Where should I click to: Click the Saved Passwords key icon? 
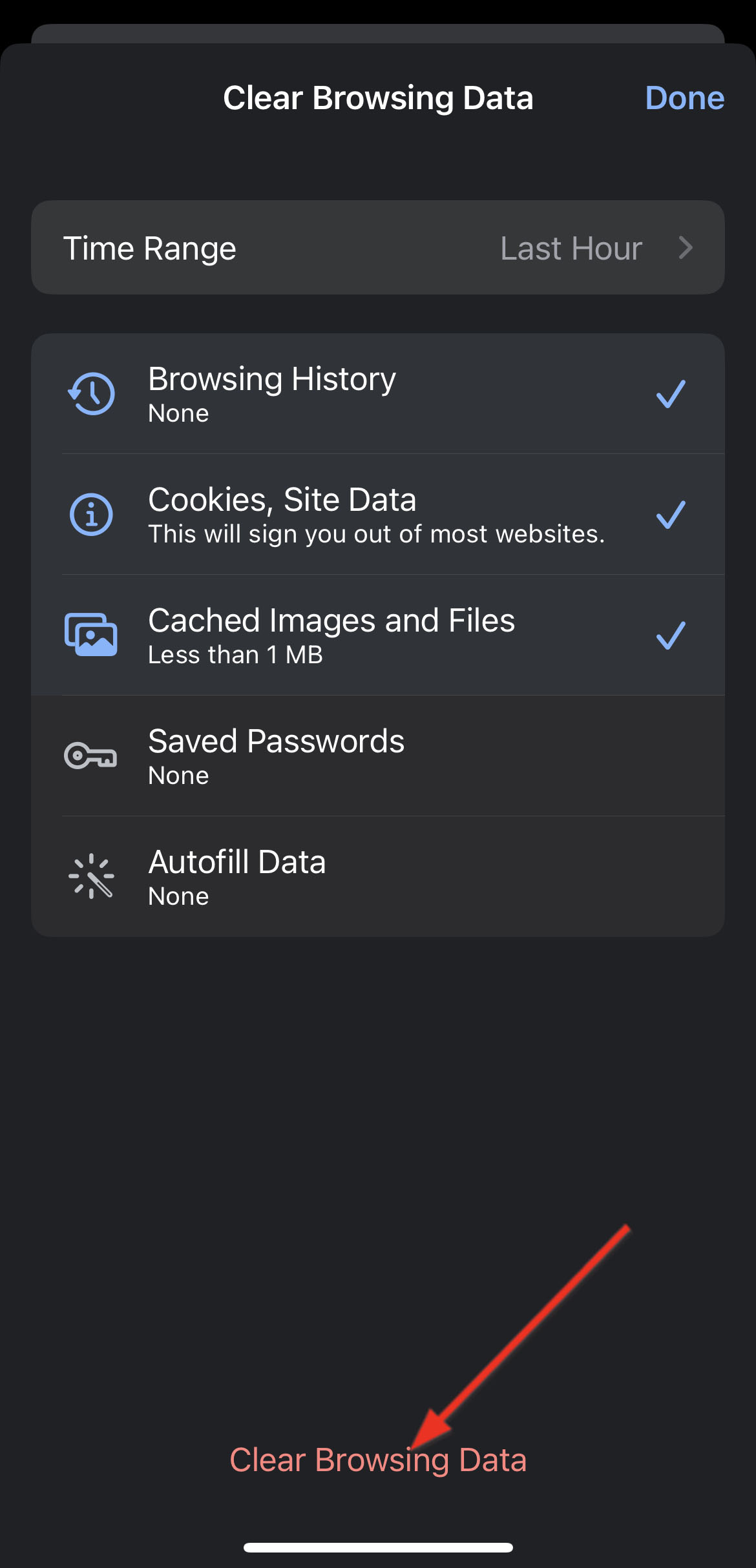(x=91, y=754)
